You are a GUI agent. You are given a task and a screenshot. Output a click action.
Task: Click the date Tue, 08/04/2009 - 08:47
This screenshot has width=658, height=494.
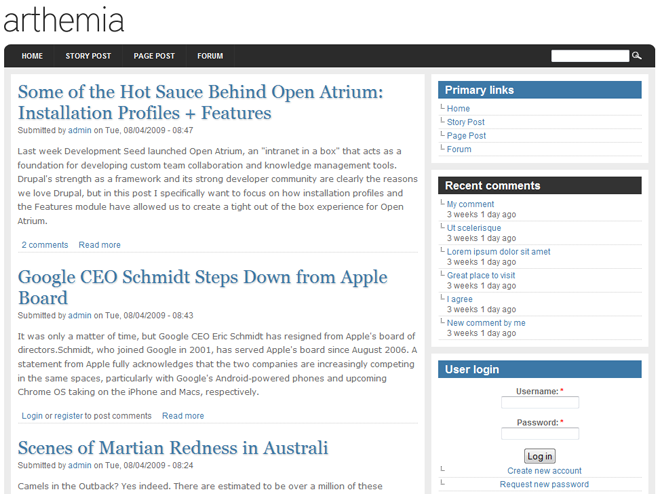pos(149,130)
